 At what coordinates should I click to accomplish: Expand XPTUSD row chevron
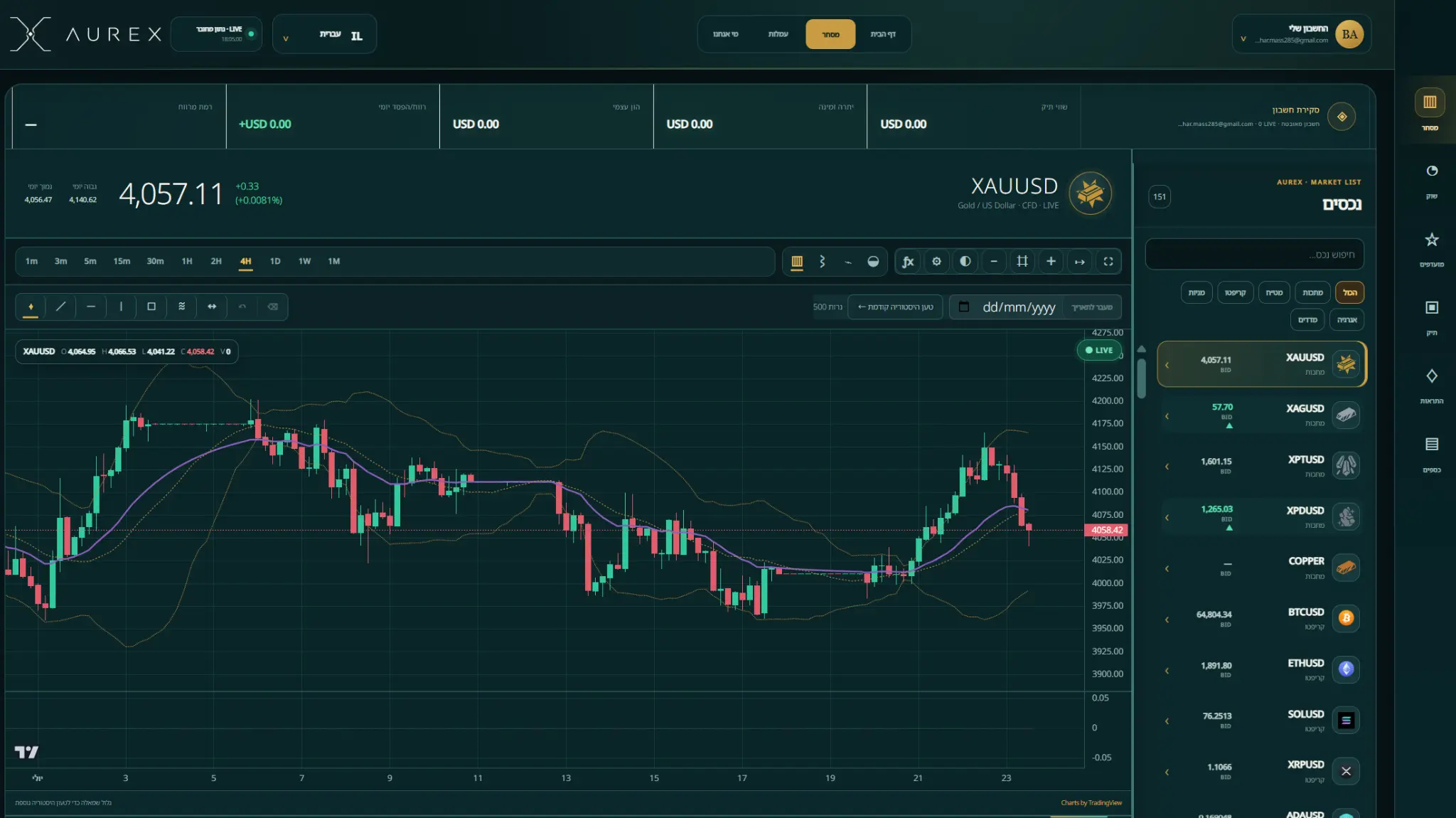click(1167, 467)
